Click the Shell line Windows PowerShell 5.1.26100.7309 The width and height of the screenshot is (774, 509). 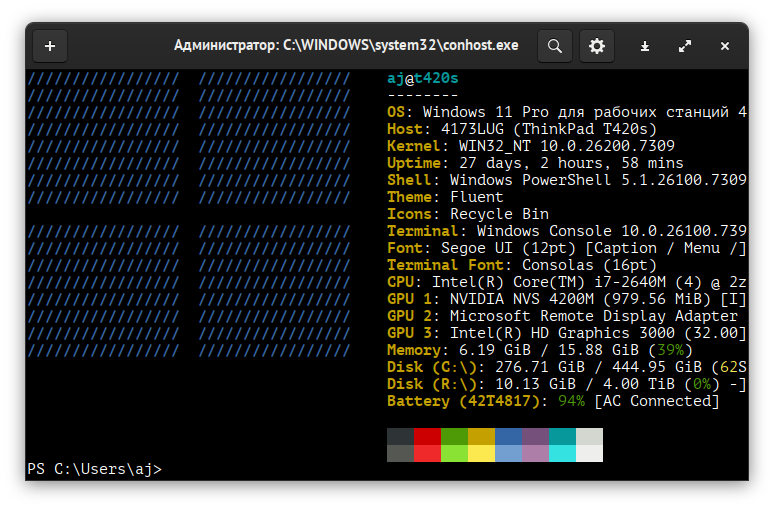pyautogui.click(x=567, y=180)
